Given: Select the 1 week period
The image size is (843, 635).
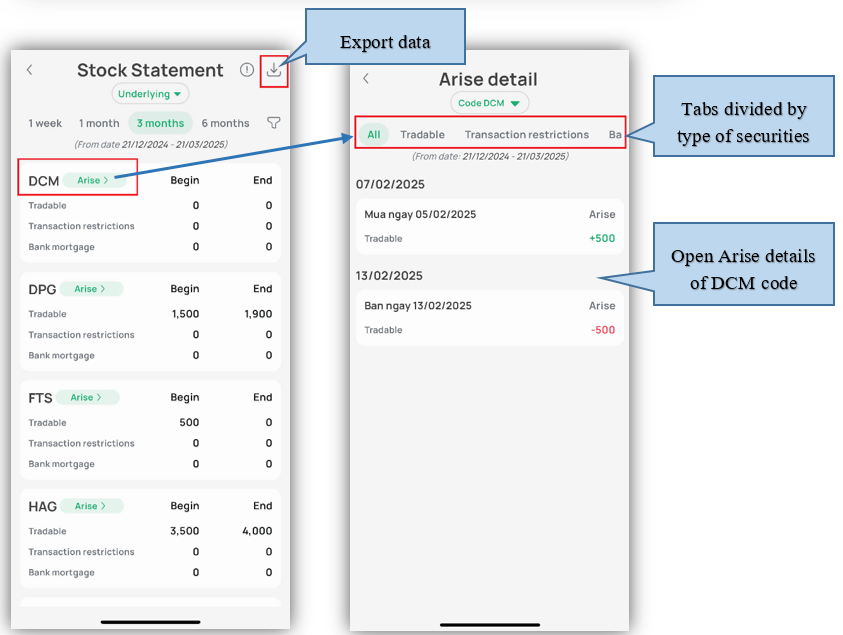Looking at the screenshot, I should 45,123.
